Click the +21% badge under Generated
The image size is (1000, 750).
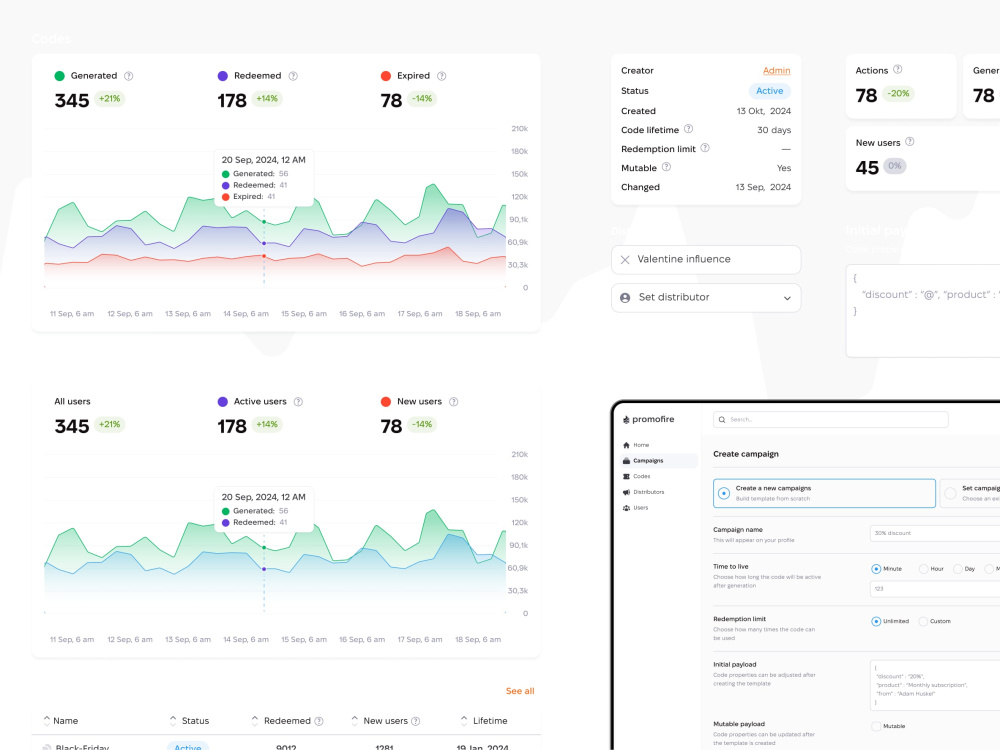[110, 99]
